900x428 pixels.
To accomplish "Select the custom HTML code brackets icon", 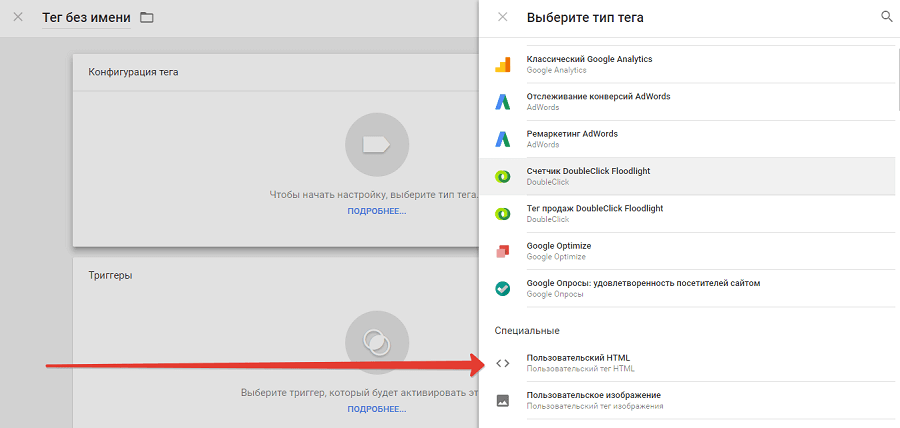I will pyautogui.click(x=503, y=363).
